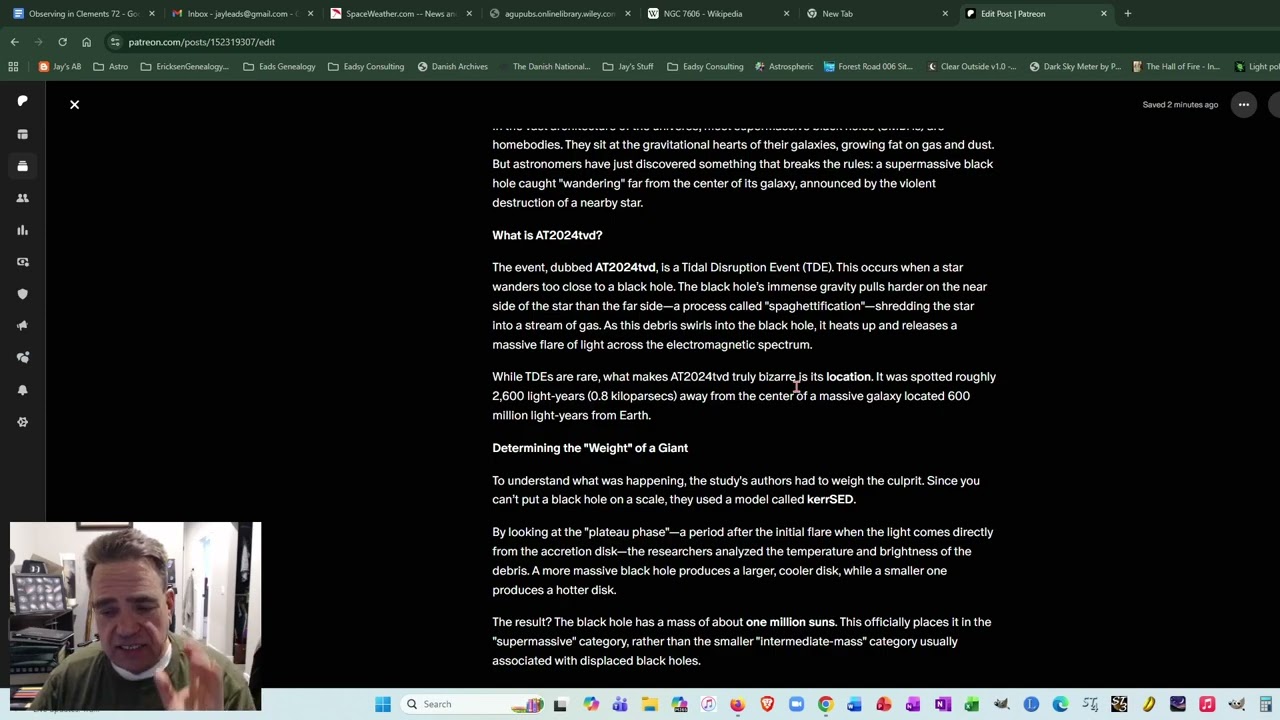Viewport: 1280px width, 720px height.
Task: Open the post options three-dot menu
Action: tap(1243, 104)
